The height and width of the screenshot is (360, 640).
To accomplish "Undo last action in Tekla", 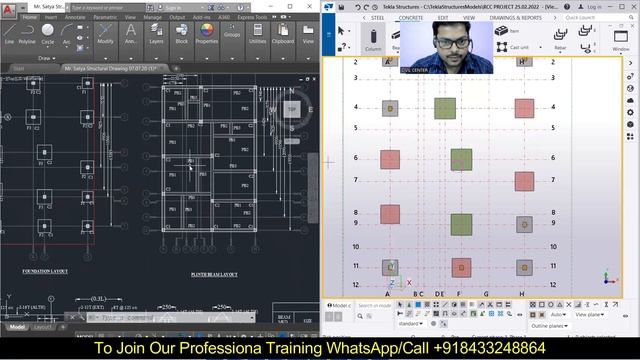I will [358, 7].
